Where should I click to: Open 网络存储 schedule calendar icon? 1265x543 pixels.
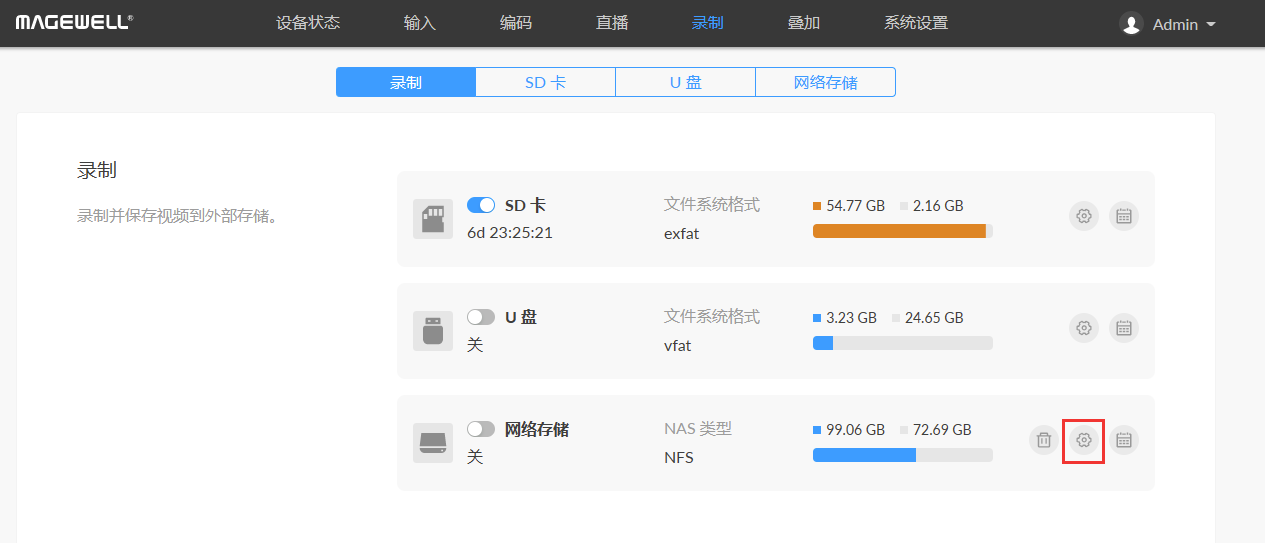coord(1124,440)
